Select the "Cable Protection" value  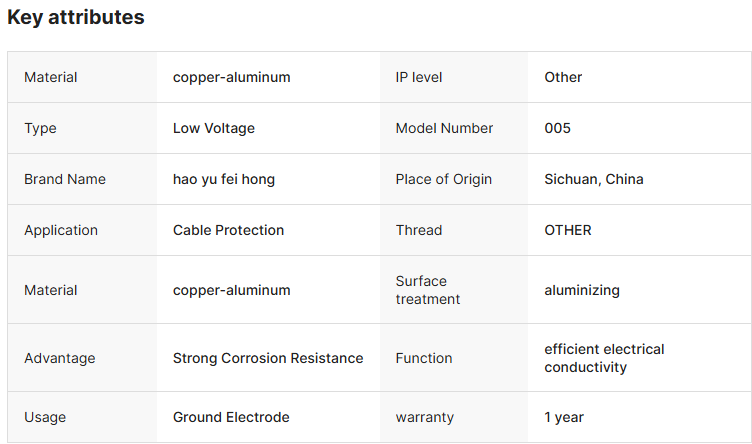[228, 230]
